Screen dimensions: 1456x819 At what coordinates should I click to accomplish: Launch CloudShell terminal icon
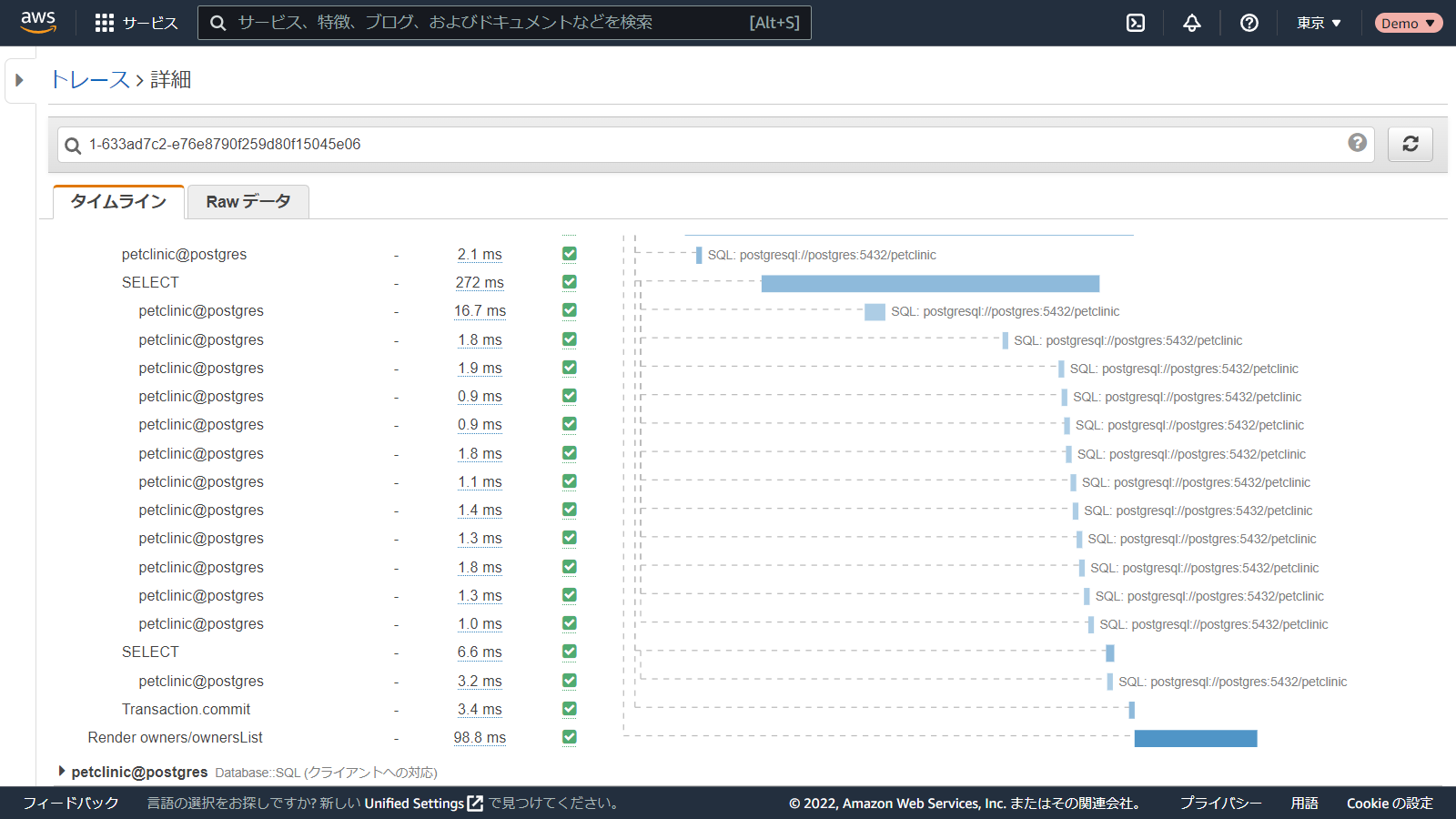click(x=1136, y=23)
